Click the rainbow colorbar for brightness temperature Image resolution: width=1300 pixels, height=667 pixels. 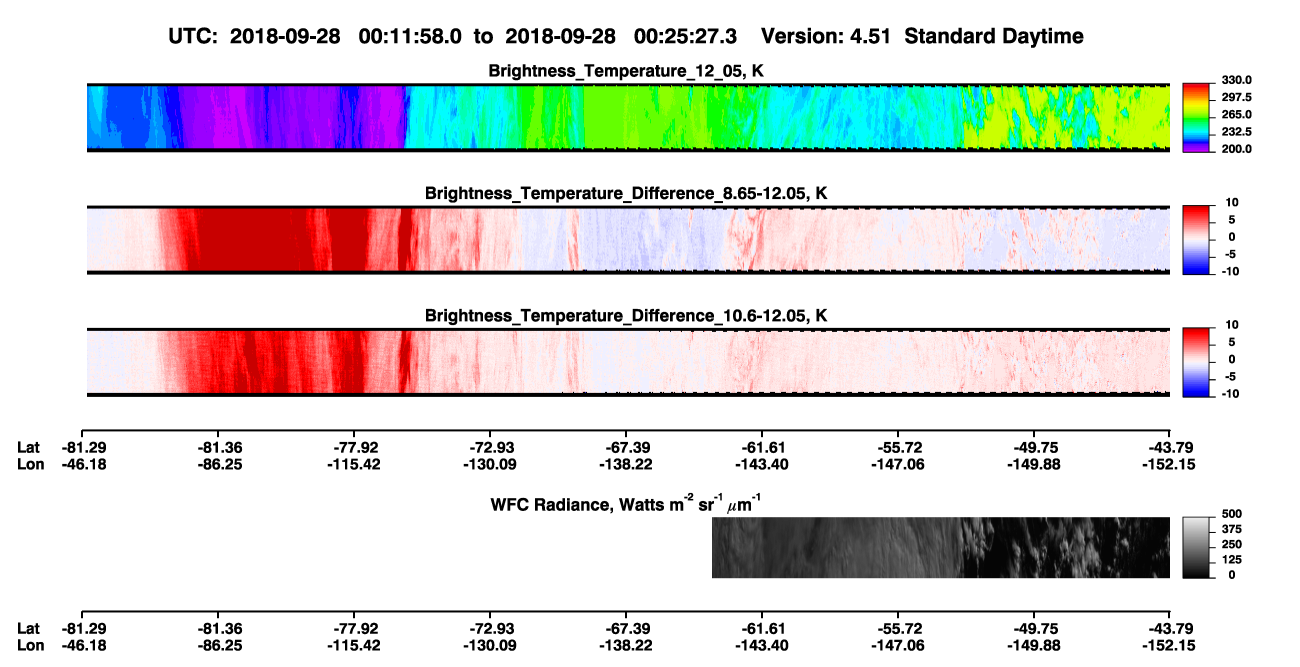pos(1197,117)
